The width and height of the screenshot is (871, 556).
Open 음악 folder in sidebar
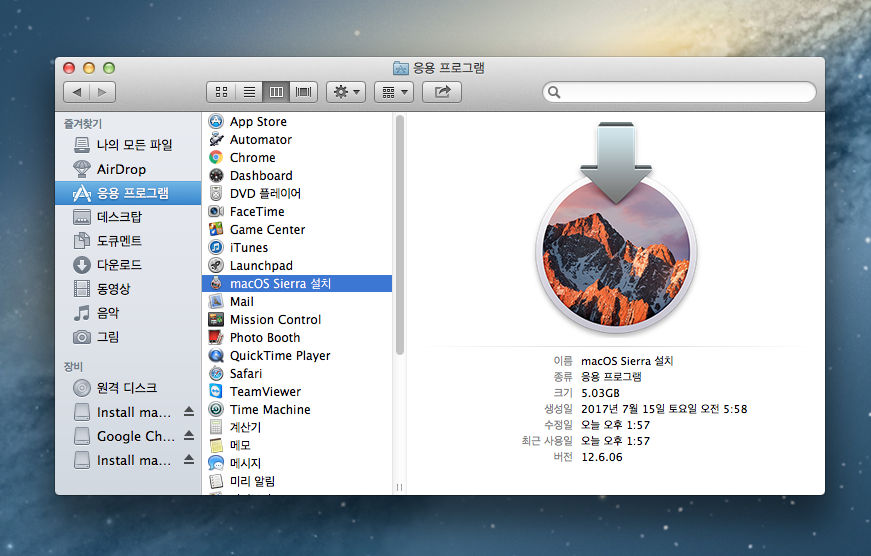click(x=128, y=313)
